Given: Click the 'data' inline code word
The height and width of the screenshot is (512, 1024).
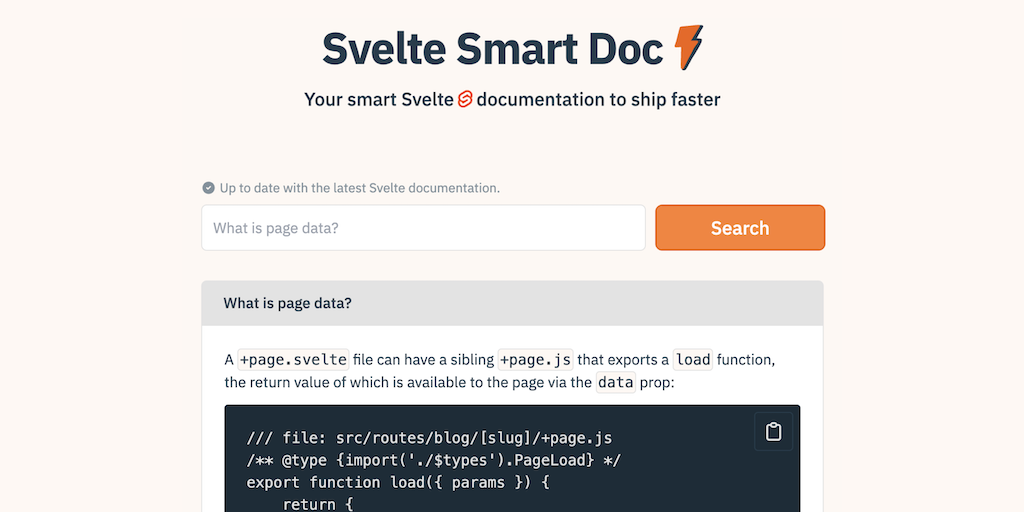Looking at the screenshot, I should pos(615,382).
